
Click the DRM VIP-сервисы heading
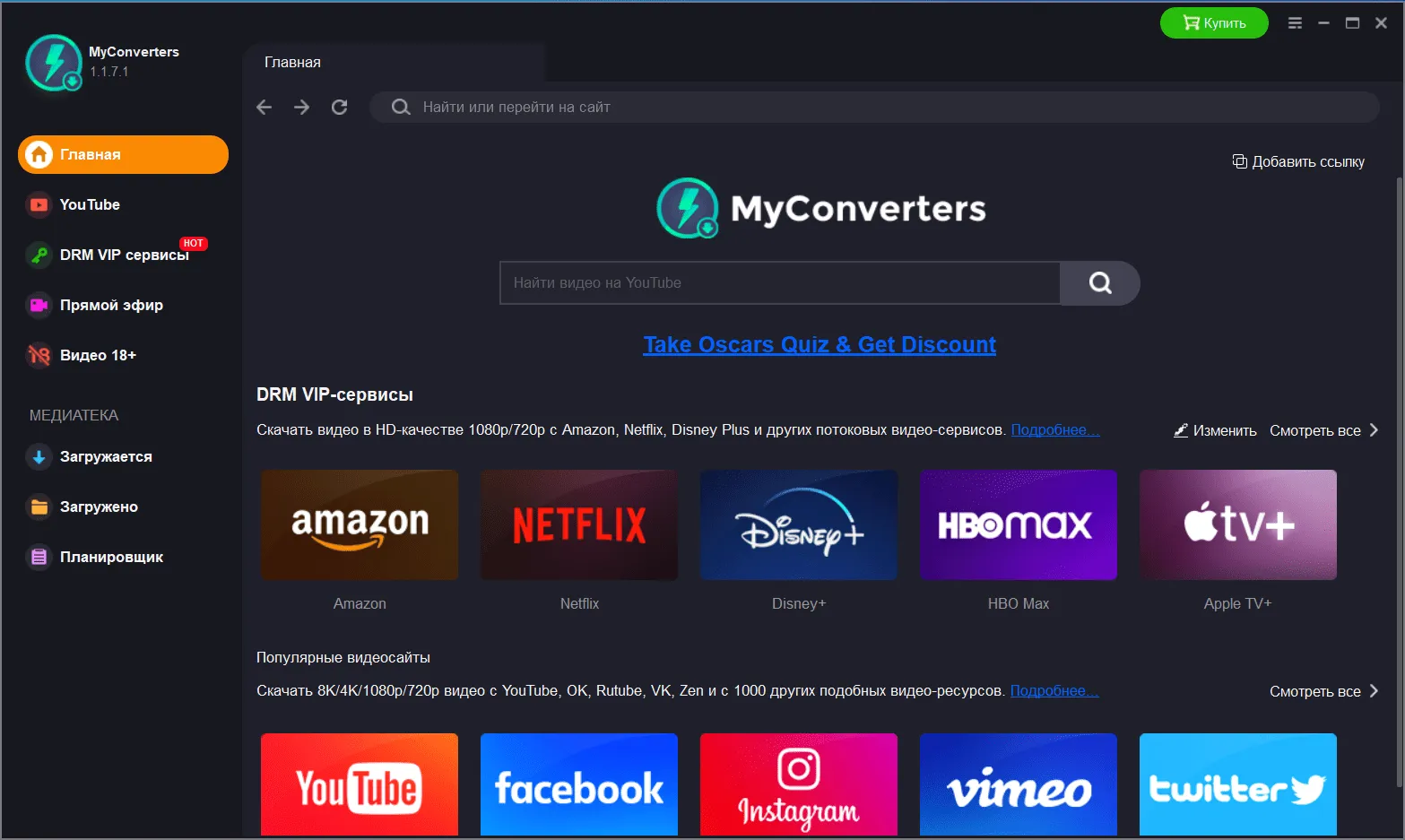[x=334, y=394]
